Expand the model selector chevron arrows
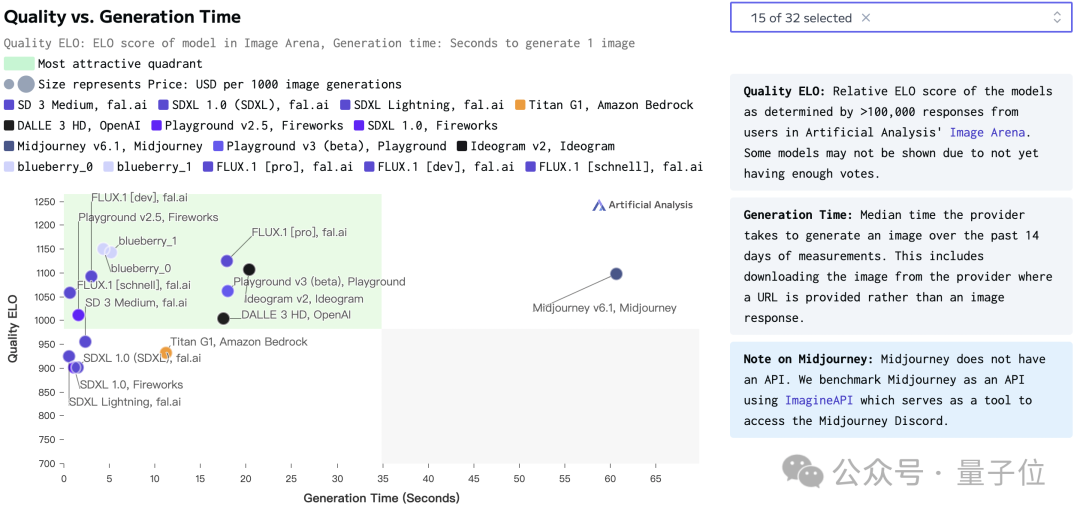This screenshot has height=516, width=1080. coord(1057,18)
